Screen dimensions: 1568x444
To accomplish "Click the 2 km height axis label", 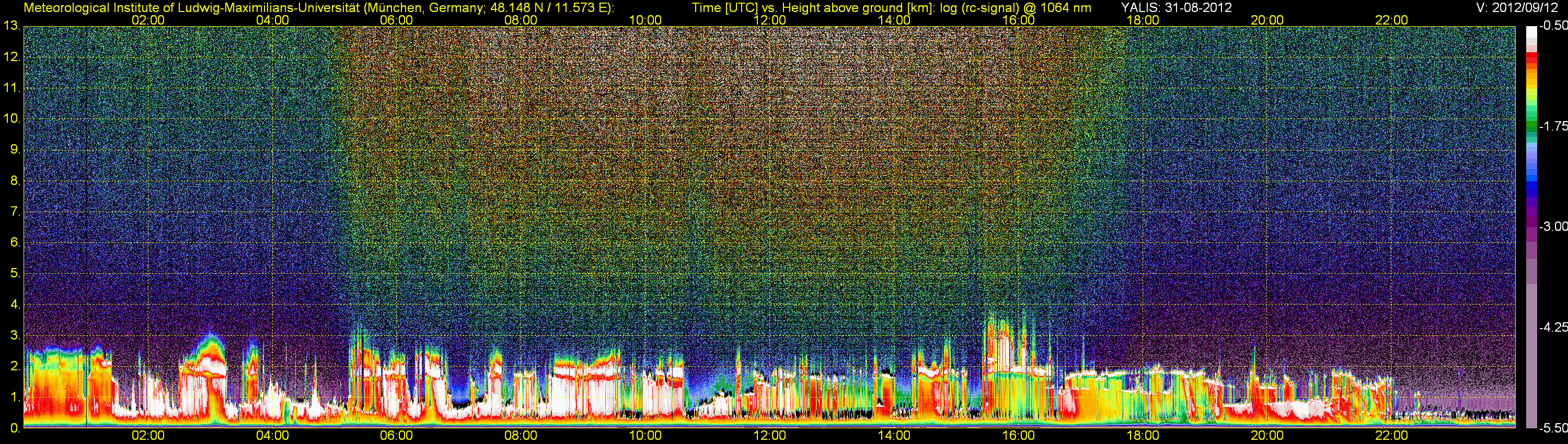I will click(x=15, y=366).
